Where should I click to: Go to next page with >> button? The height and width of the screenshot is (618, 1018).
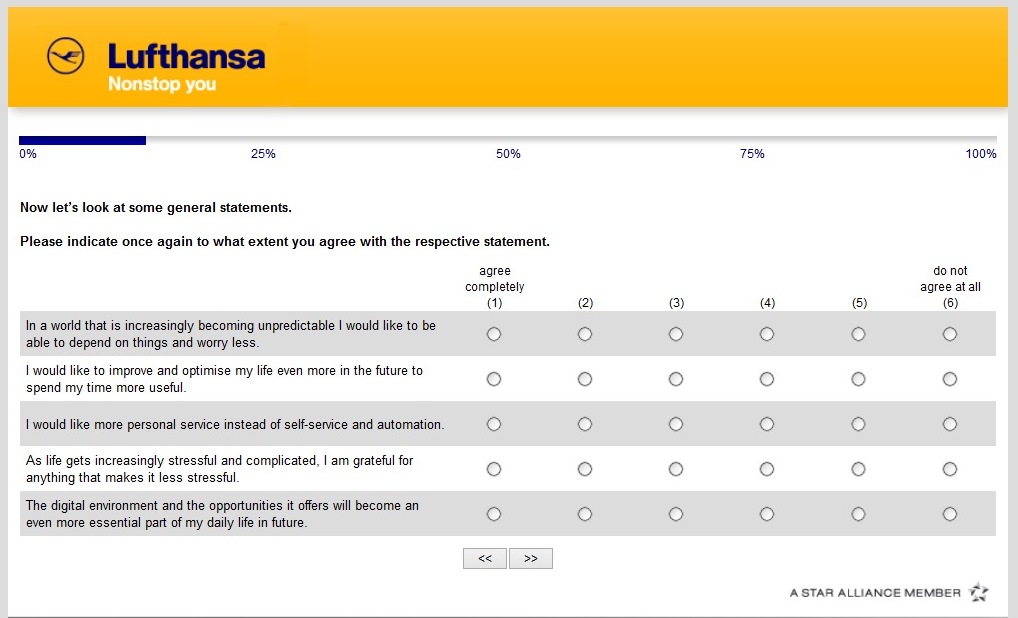531,559
